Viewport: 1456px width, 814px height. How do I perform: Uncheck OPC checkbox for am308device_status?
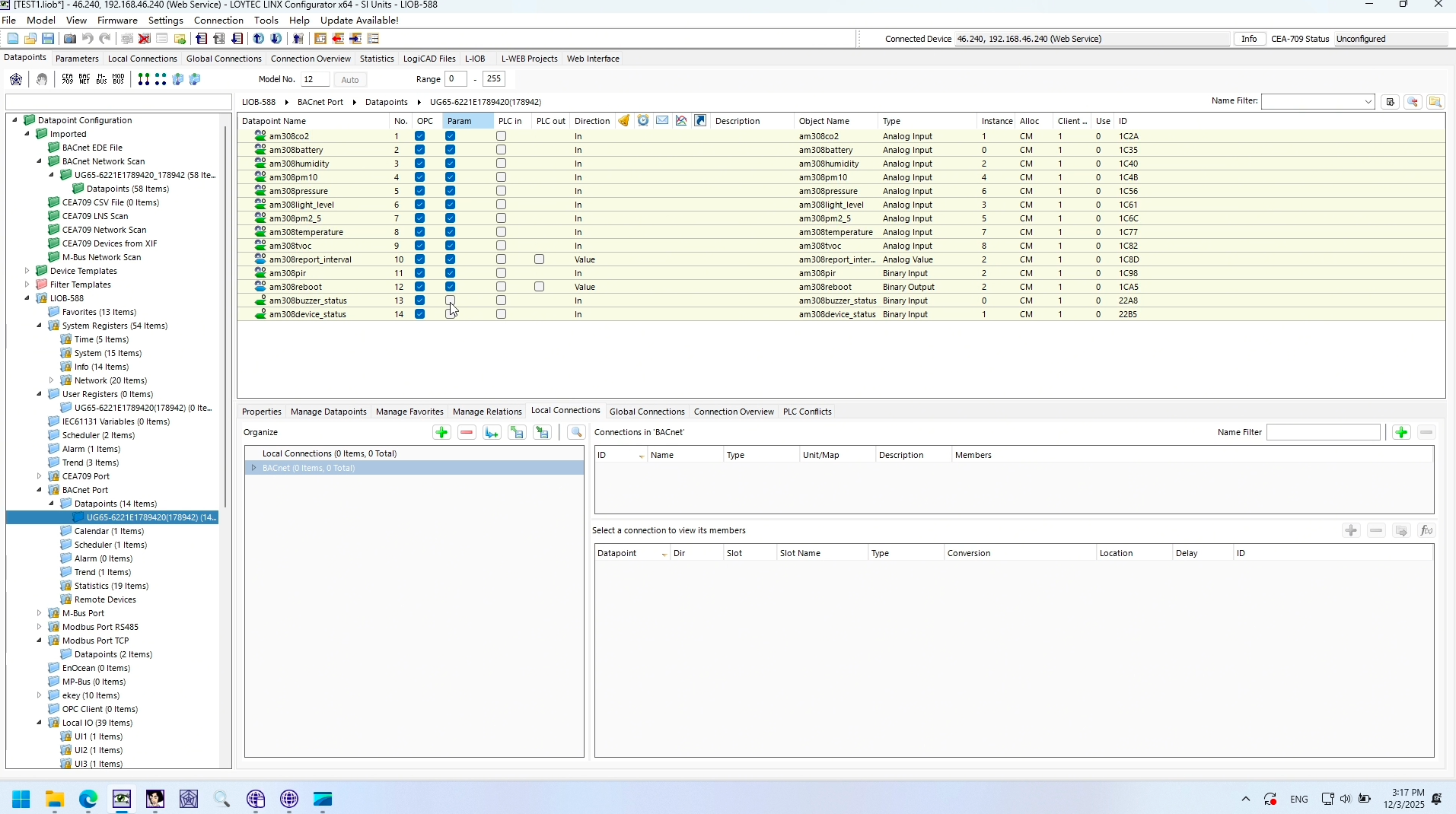[420, 314]
